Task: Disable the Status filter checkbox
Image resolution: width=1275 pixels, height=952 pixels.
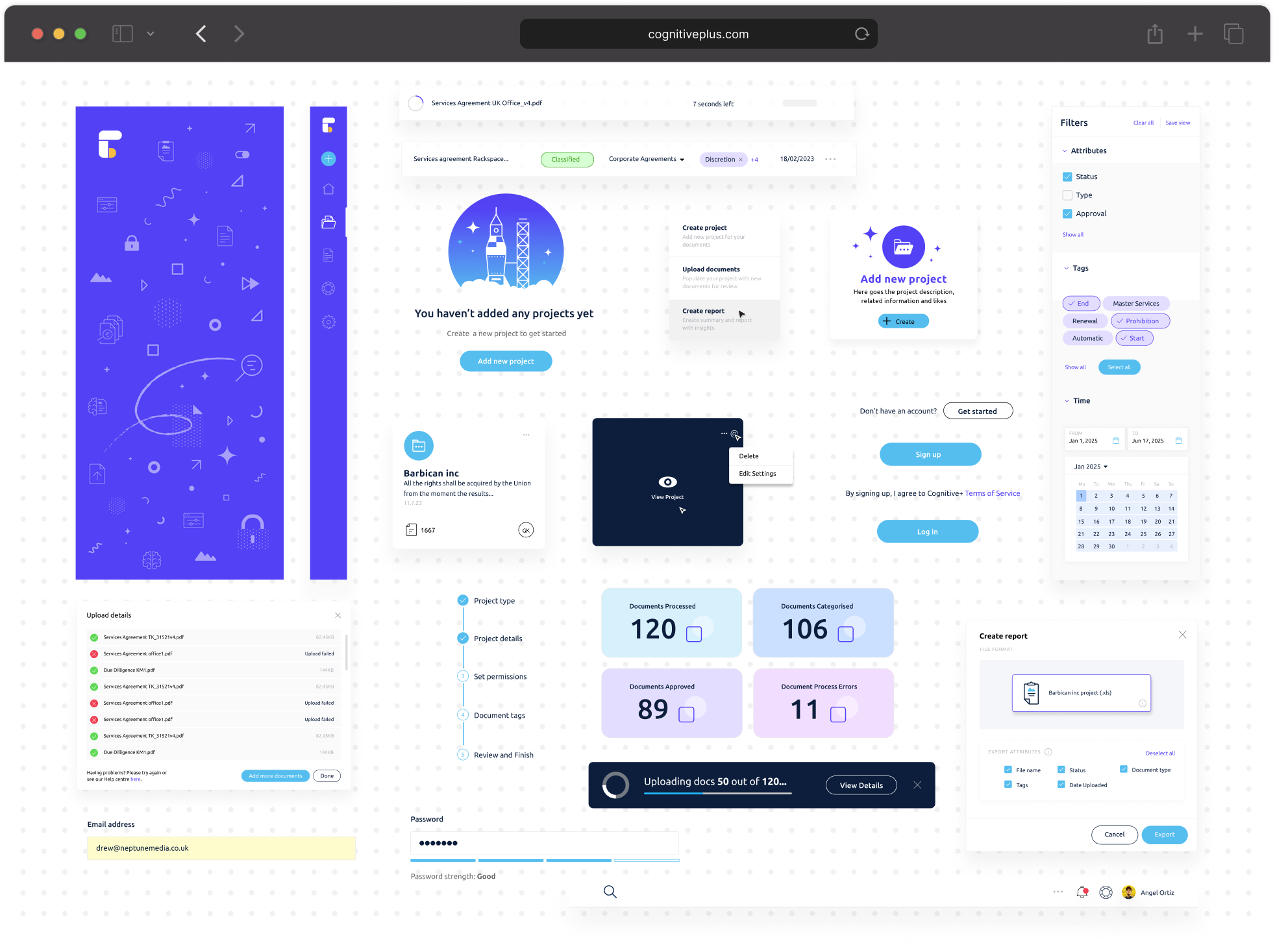Action: (x=1067, y=176)
